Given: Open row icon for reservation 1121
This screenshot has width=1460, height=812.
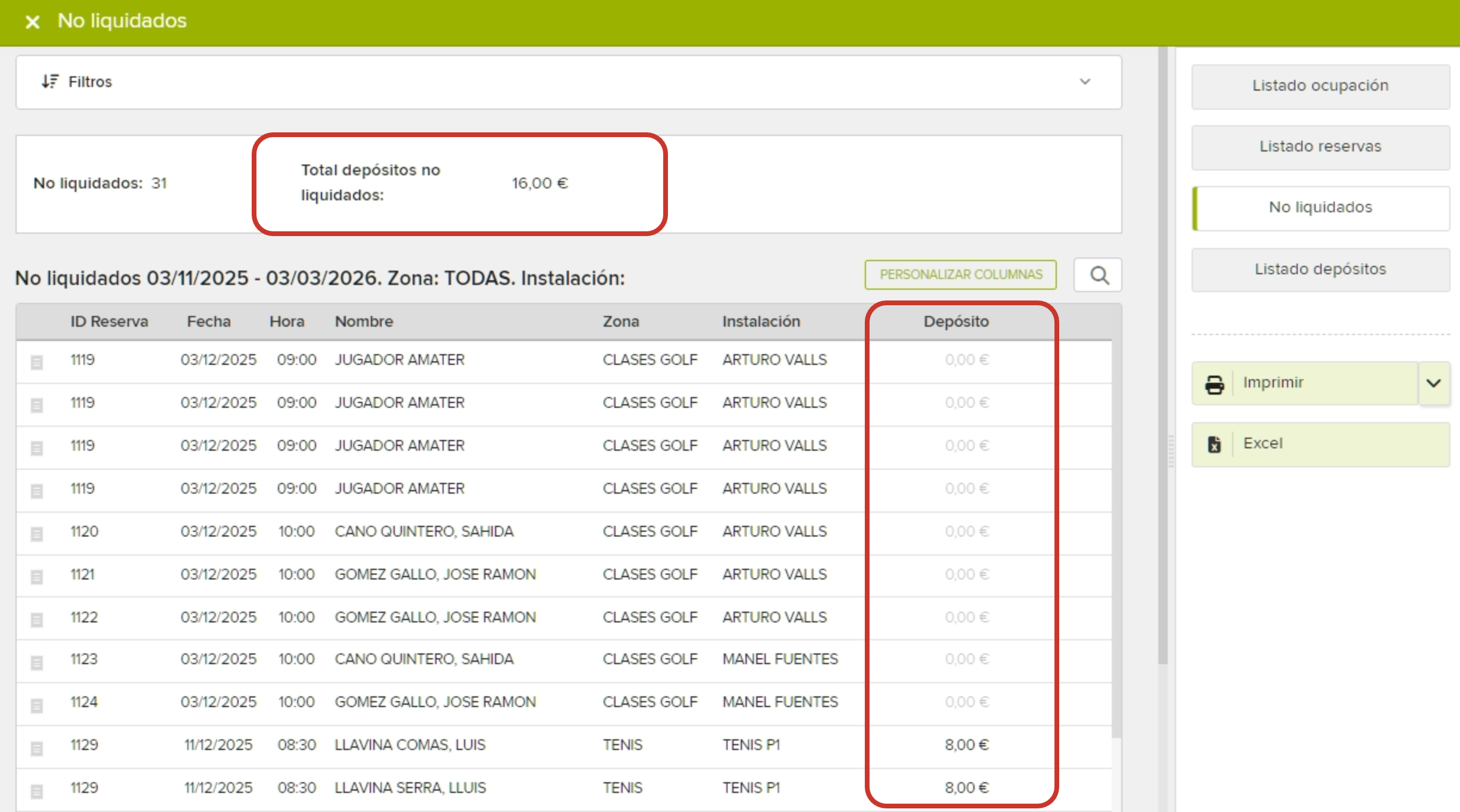Looking at the screenshot, I should pyautogui.click(x=36, y=577).
